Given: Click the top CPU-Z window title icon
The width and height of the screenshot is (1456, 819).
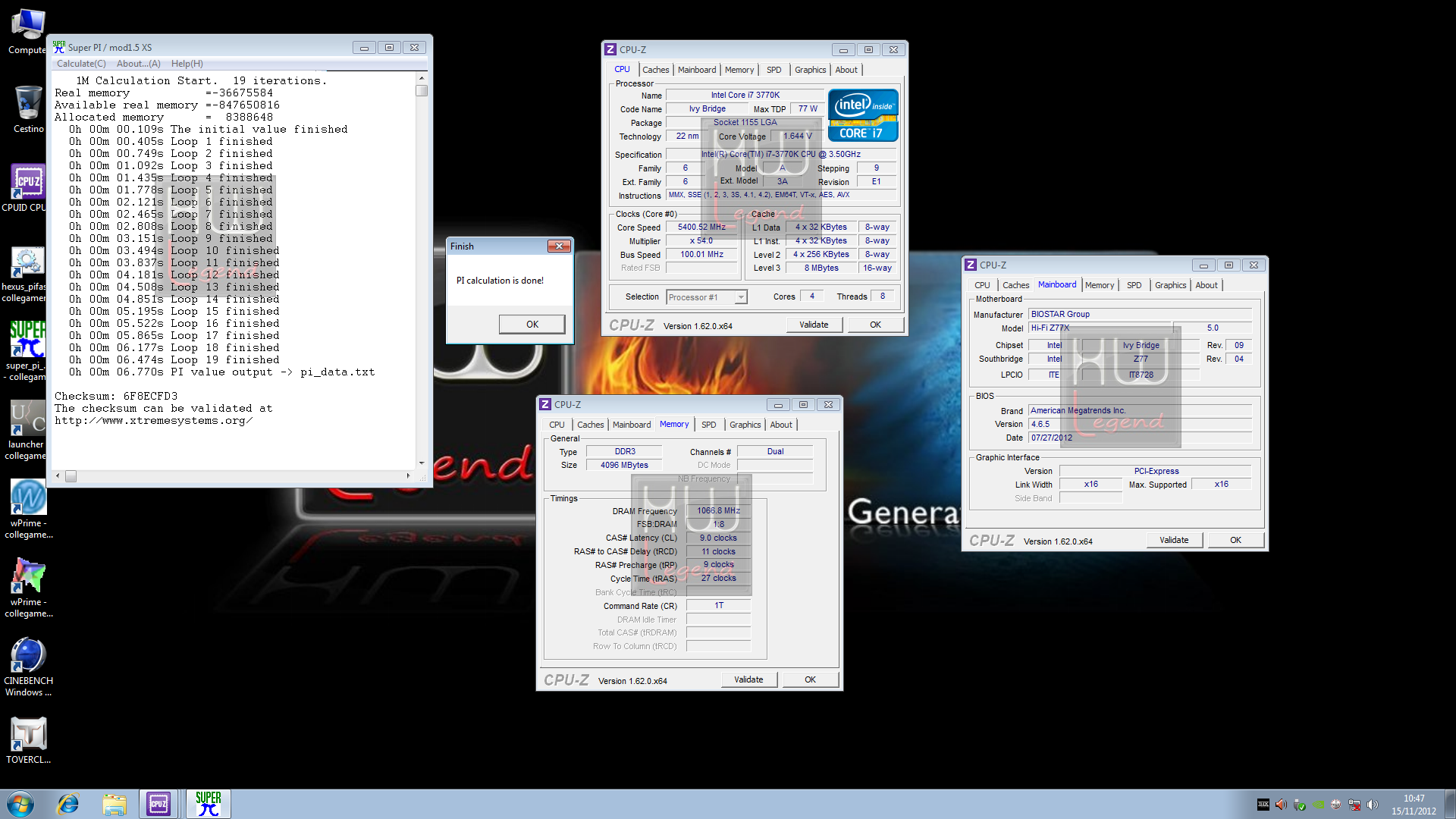Looking at the screenshot, I should (x=610, y=49).
